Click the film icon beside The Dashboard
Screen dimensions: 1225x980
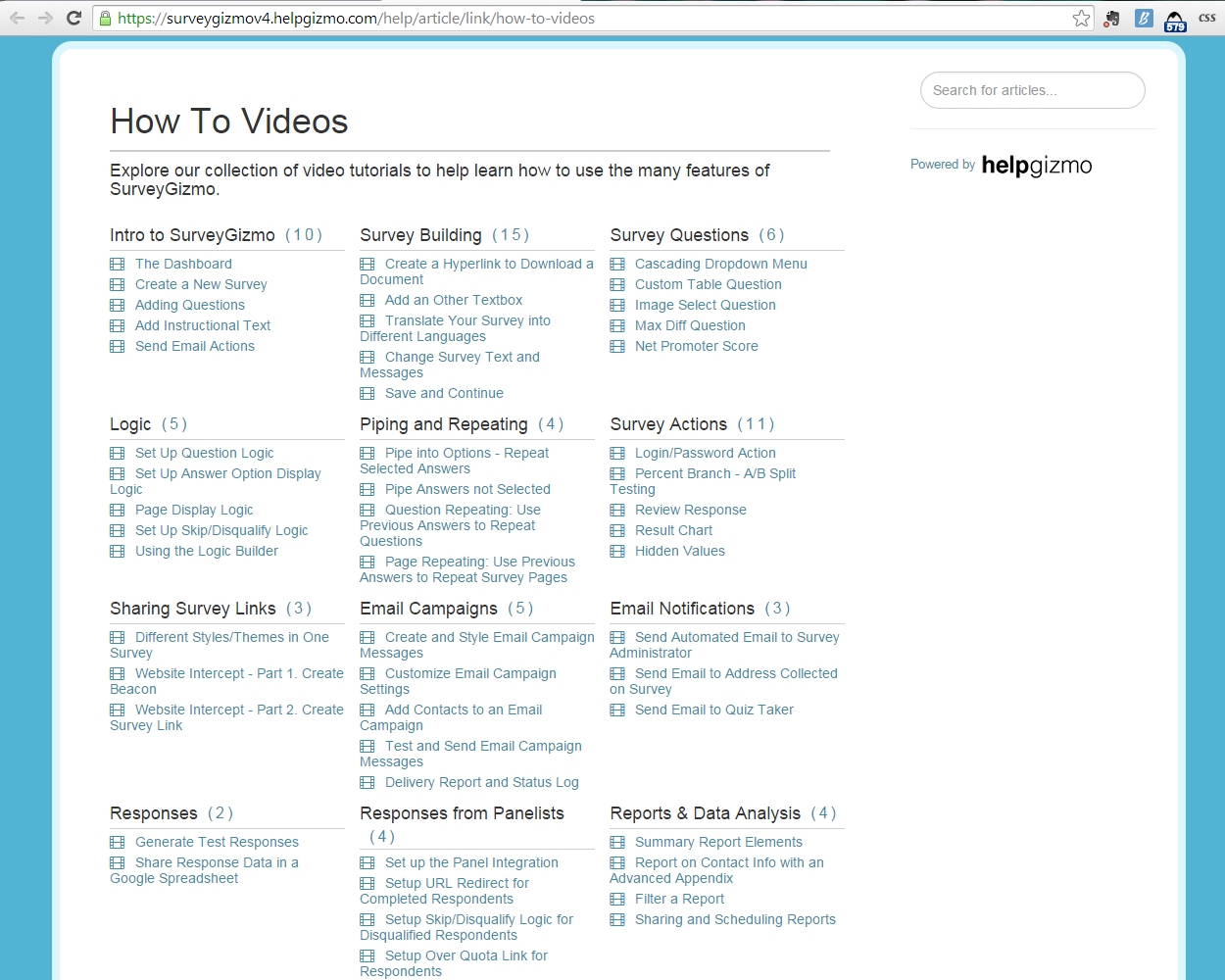[x=117, y=264]
